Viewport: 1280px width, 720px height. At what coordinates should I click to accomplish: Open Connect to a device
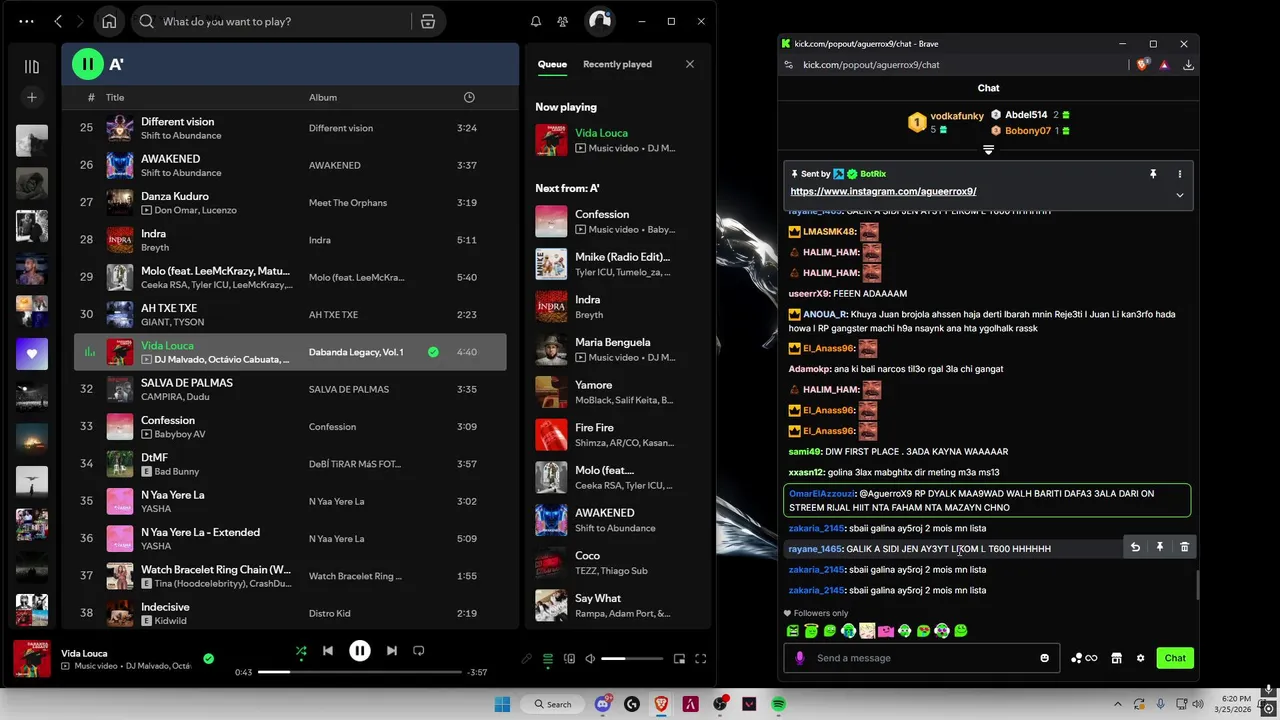569,659
